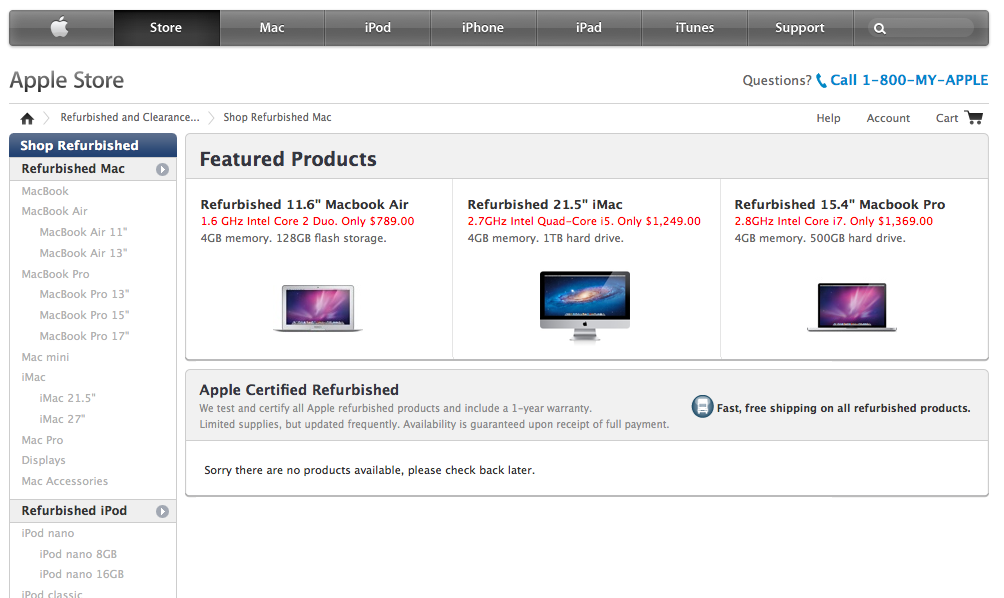Choose MacBook Pro 17" in sidebar

84,336
